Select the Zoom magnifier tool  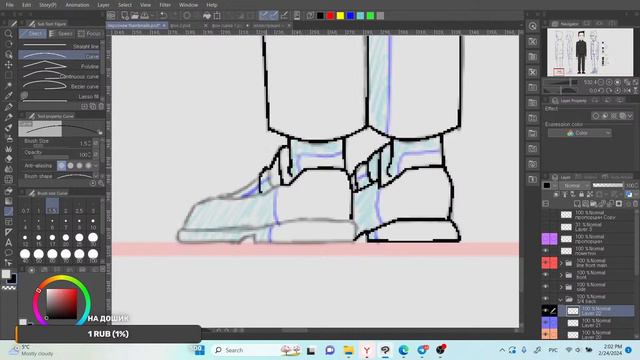pyautogui.click(x=8, y=33)
